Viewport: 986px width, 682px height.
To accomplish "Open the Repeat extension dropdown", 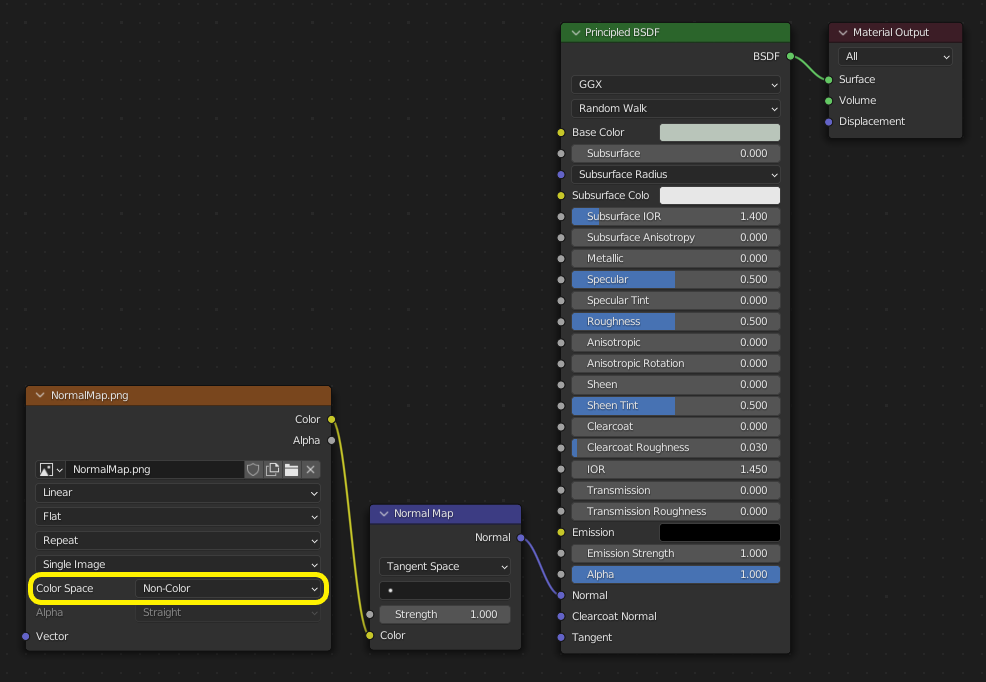I will coord(178,540).
